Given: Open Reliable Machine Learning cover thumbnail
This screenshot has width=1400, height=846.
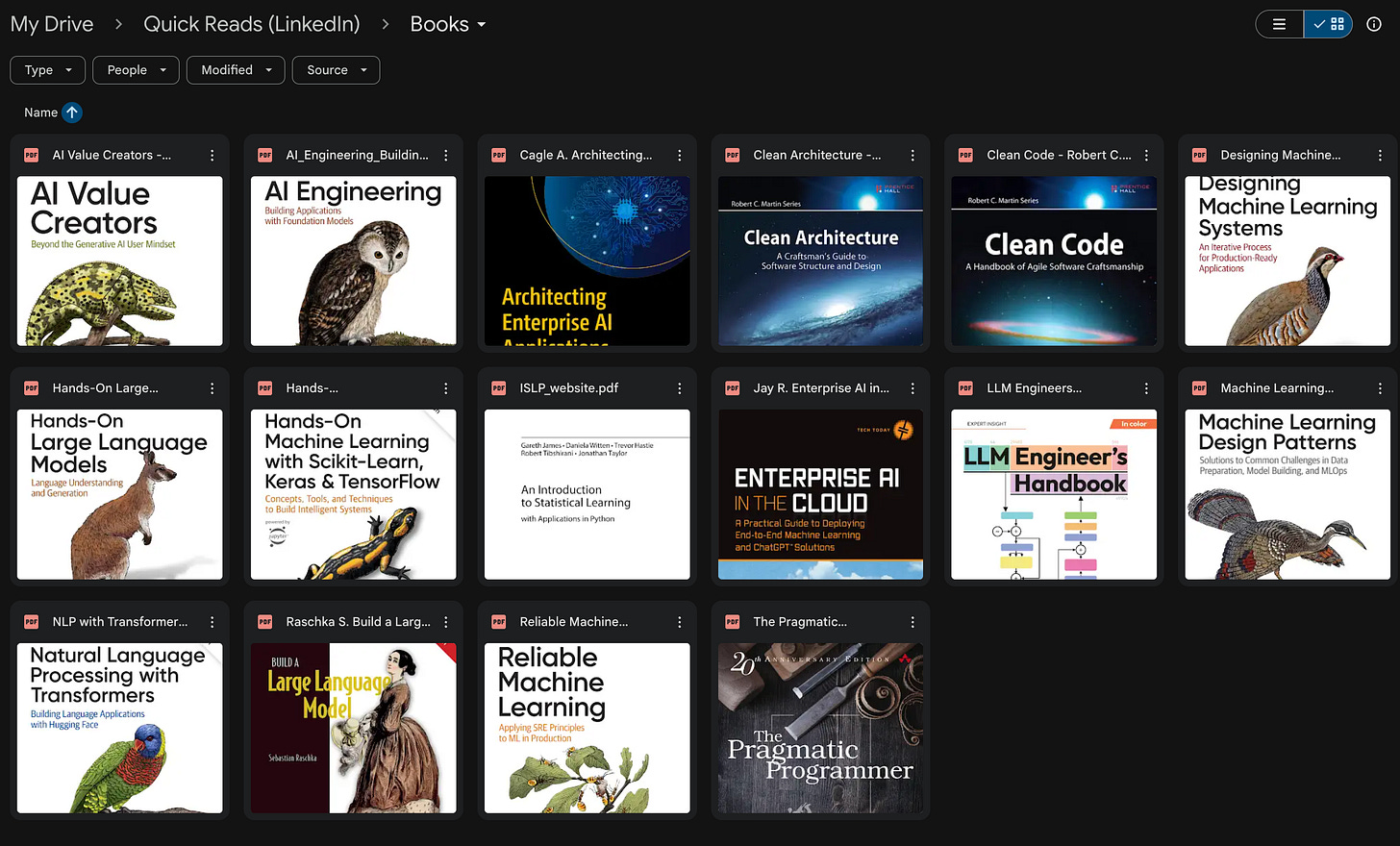Looking at the screenshot, I should 587,728.
